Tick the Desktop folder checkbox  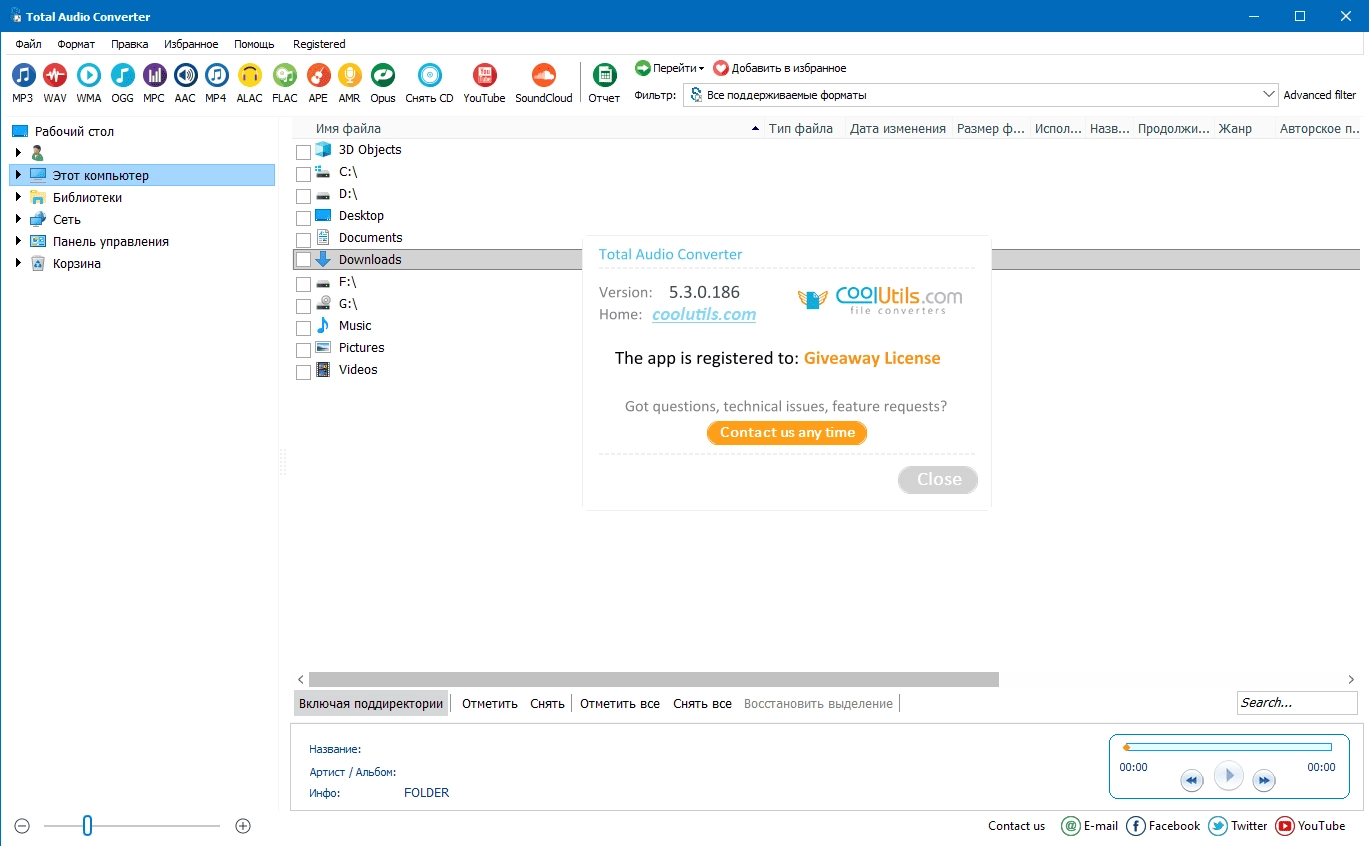pyautogui.click(x=304, y=218)
